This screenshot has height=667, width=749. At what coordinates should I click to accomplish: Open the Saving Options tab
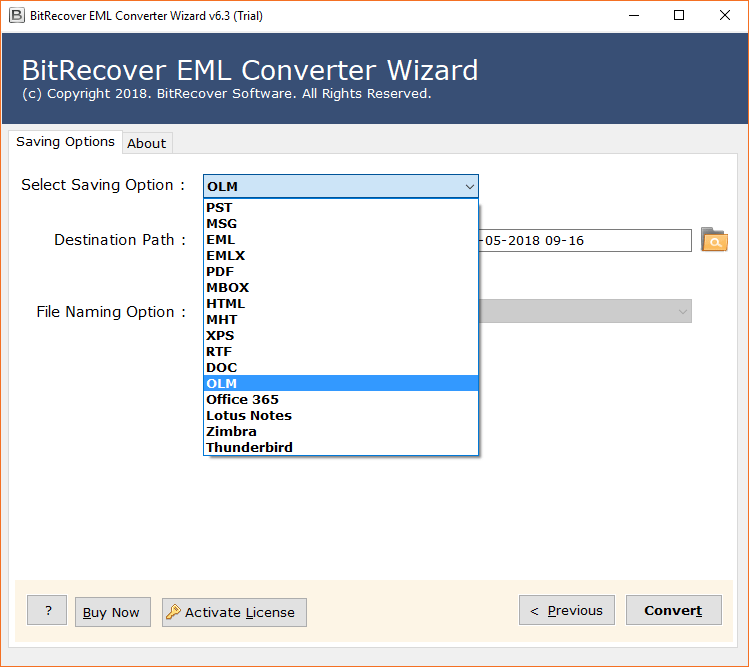[x=65, y=142]
